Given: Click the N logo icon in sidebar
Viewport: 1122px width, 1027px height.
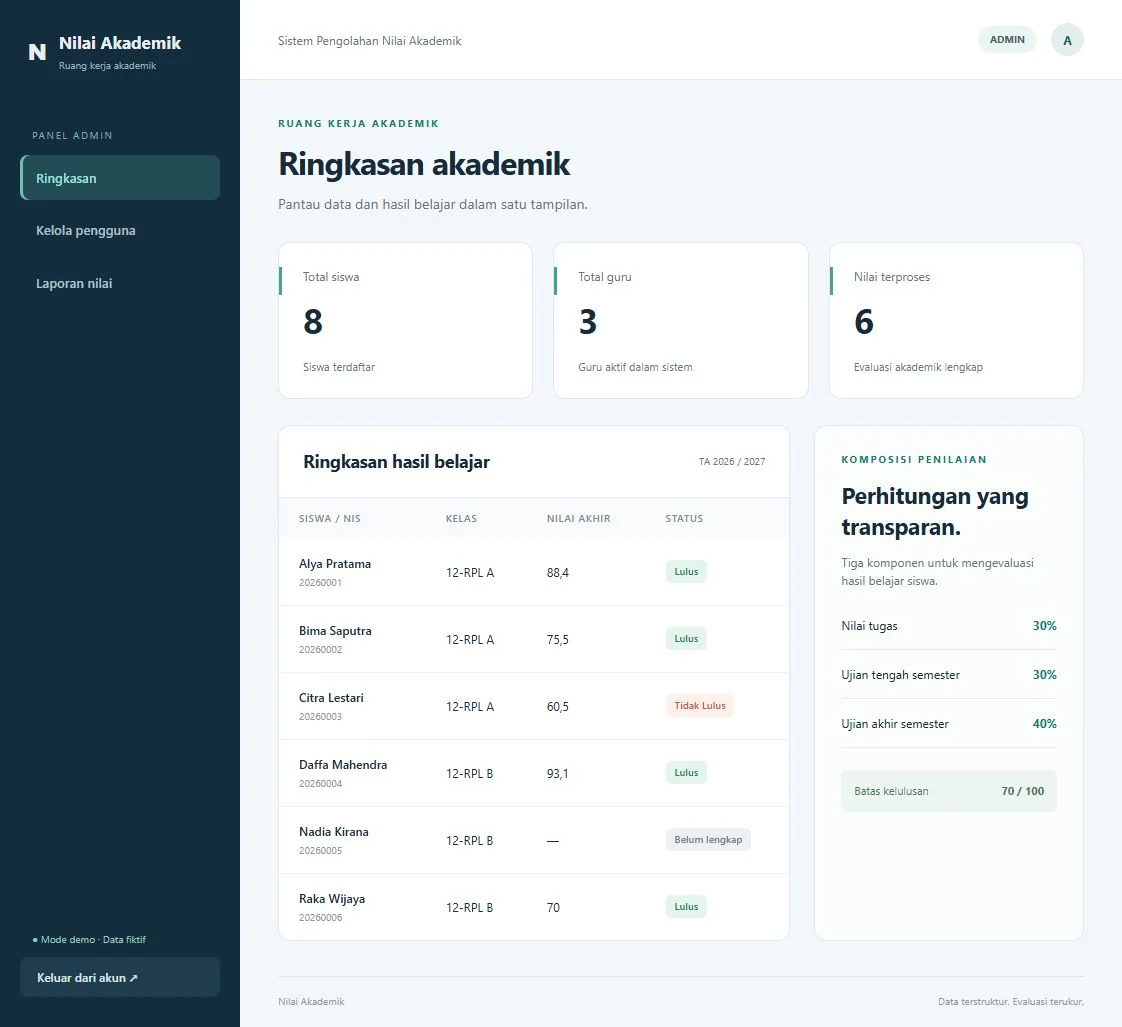Looking at the screenshot, I should (37, 52).
